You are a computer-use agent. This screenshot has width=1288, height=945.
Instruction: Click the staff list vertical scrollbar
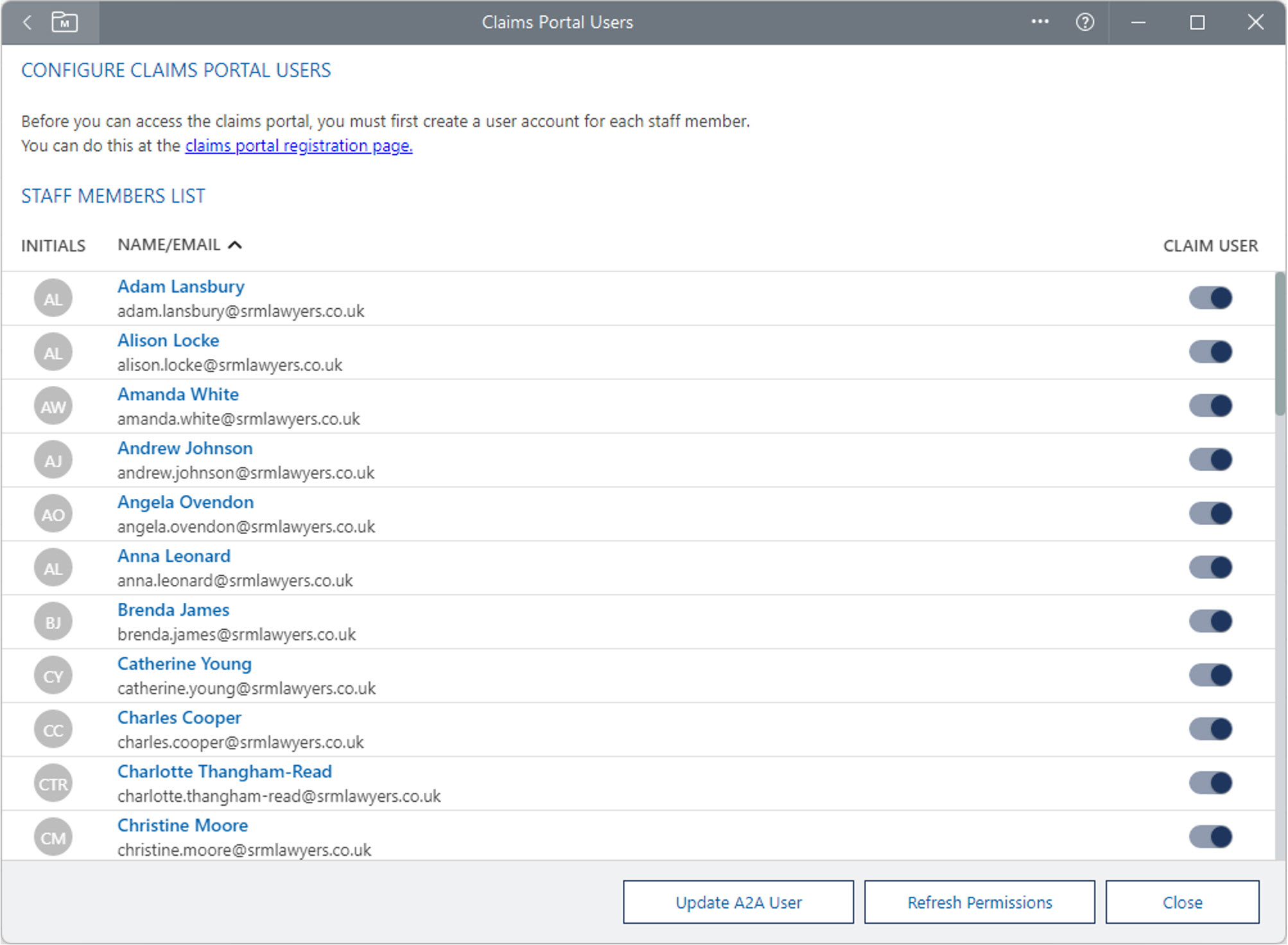pos(1280,345)
